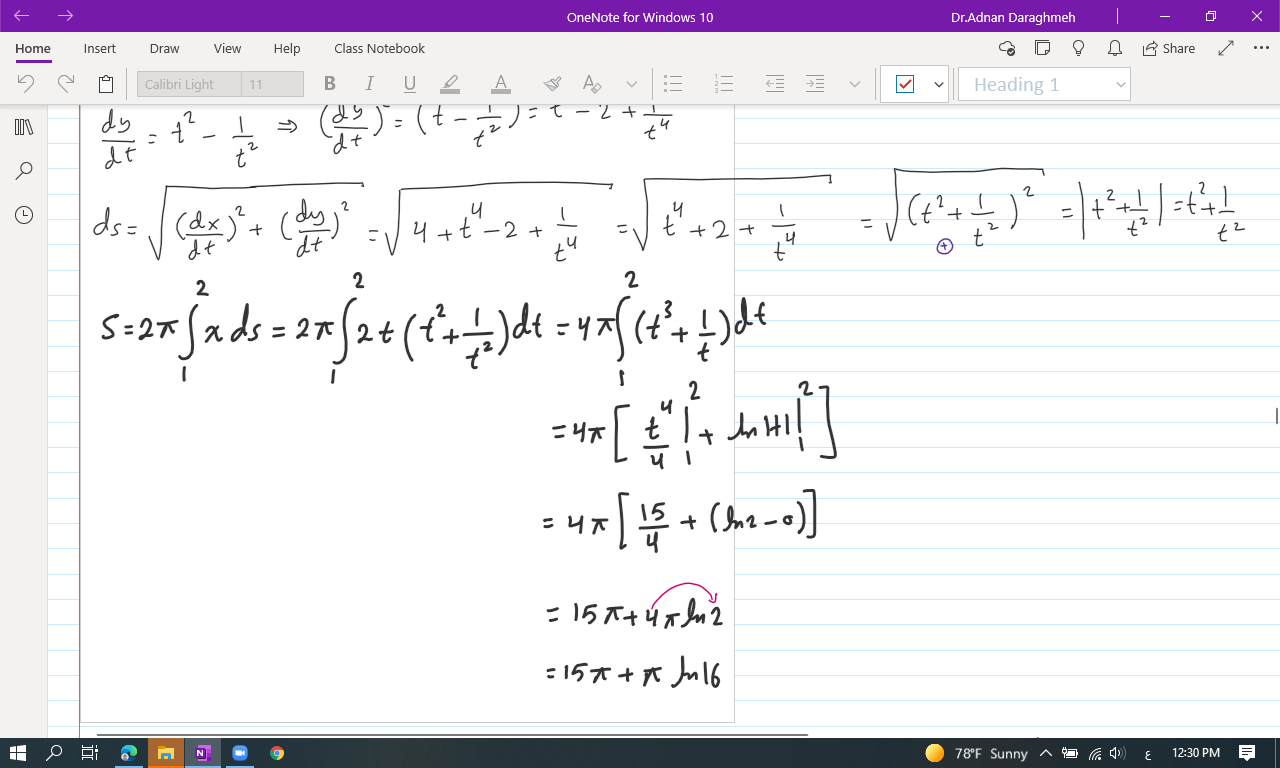Increase the paragraph indent
Viewport: 1280px width, 768px height.
(x=815, y=84)
